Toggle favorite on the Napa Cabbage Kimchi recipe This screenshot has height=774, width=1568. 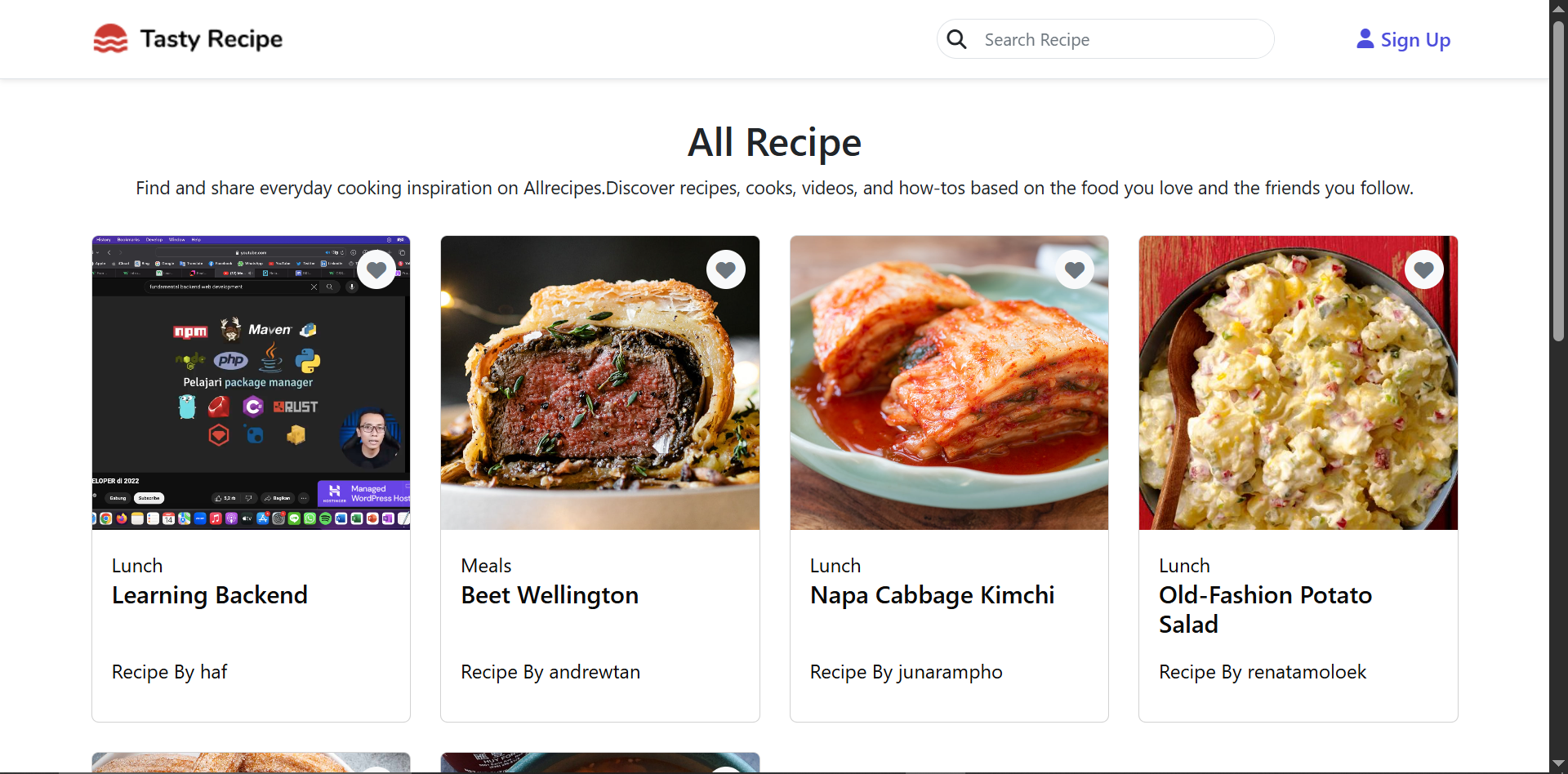[1075, 269]
